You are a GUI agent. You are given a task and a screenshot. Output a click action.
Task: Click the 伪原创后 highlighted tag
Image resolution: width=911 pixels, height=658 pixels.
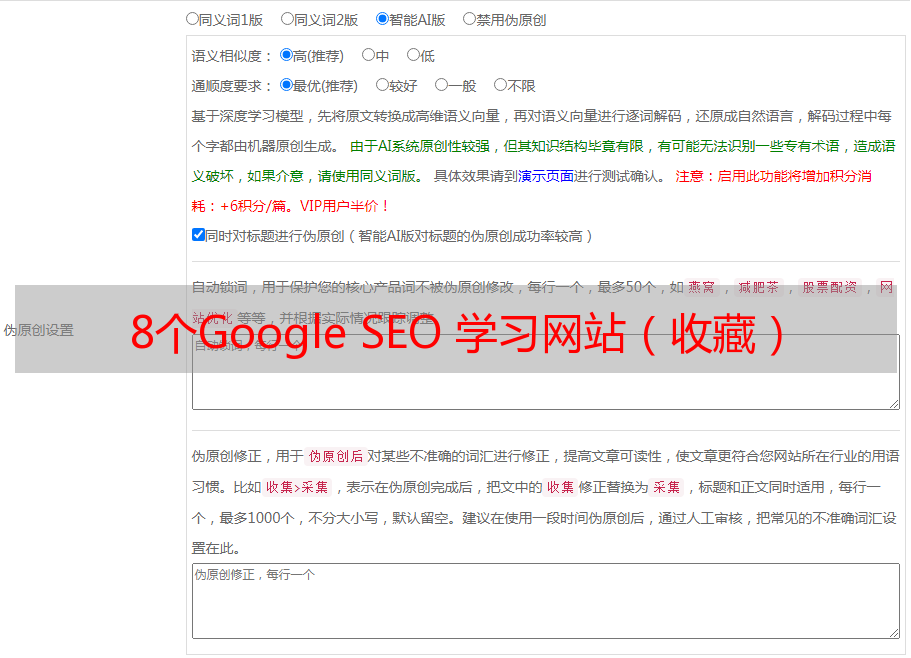coord(336,456)
